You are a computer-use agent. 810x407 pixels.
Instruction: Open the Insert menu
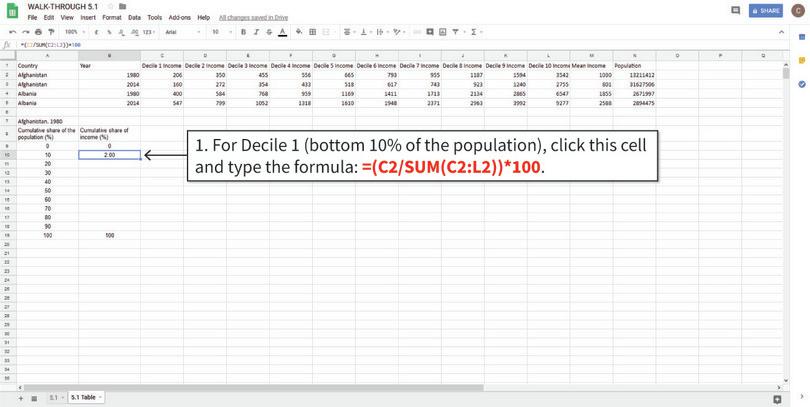point(88,18)
